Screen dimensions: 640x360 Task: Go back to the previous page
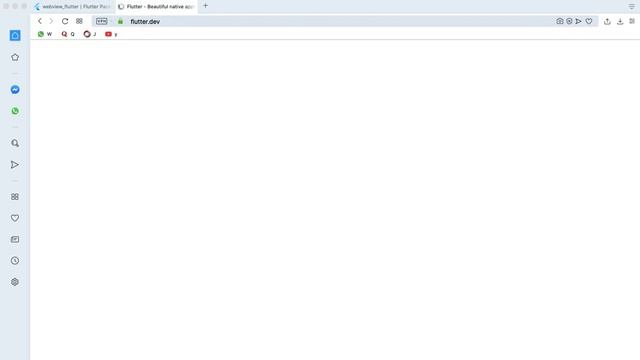coord(40,21)
